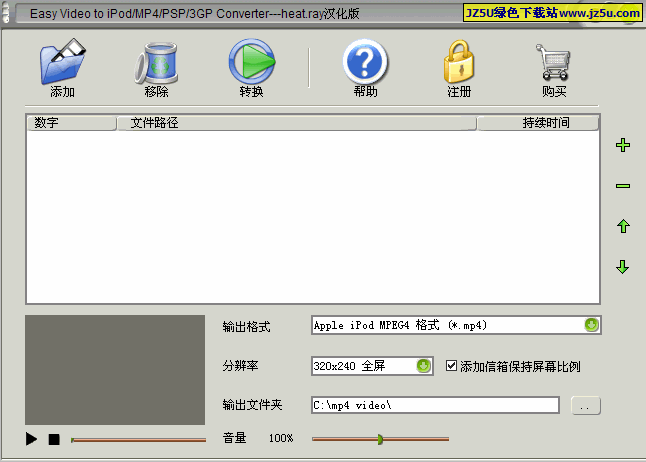Move item up with green up arrow

[623, 226]
